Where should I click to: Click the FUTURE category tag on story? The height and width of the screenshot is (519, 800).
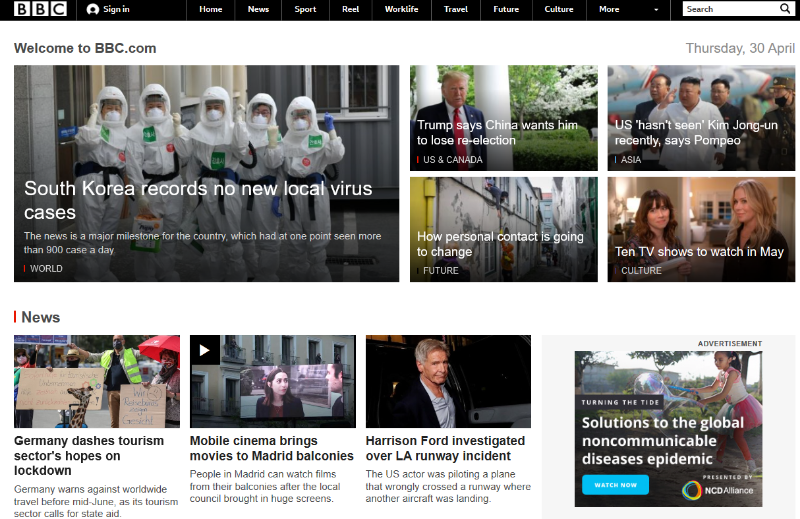click(440, 270)
